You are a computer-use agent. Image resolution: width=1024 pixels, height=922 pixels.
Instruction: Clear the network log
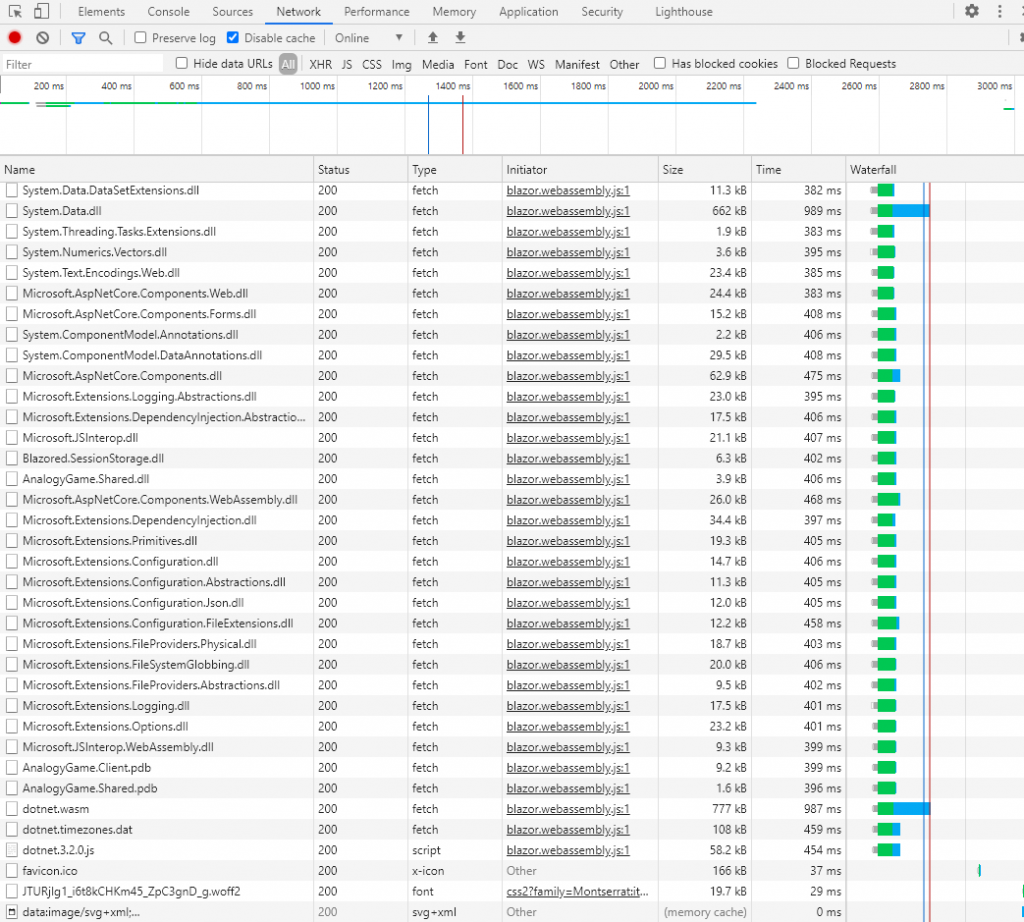(x=43, y=38)
